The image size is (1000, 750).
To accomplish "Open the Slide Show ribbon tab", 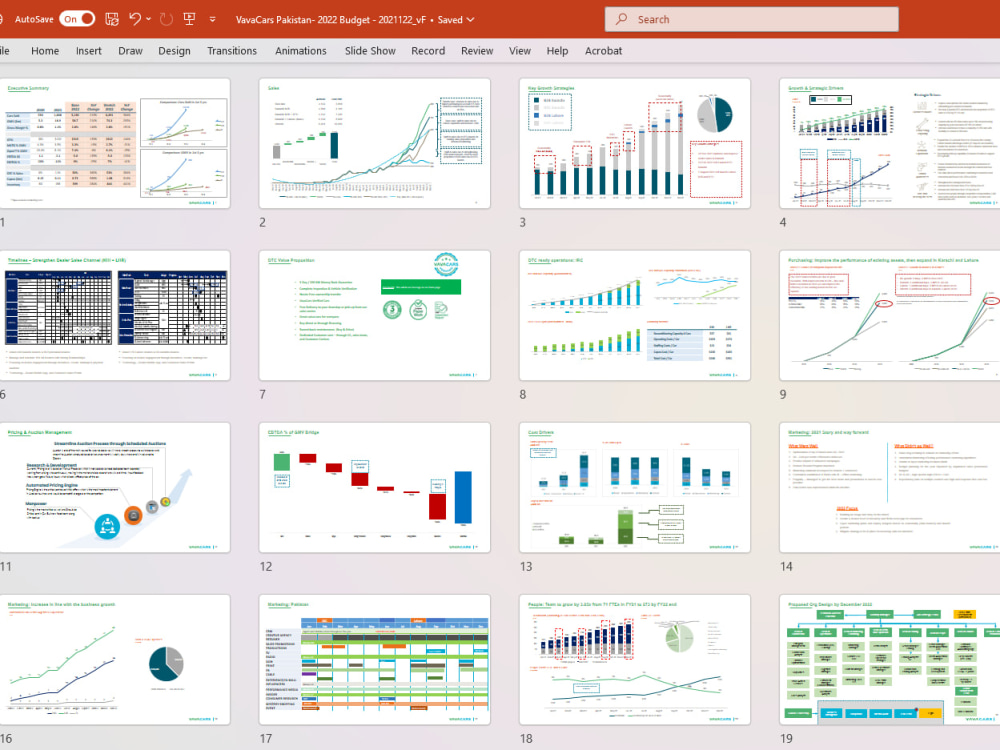I will (370, 51).
